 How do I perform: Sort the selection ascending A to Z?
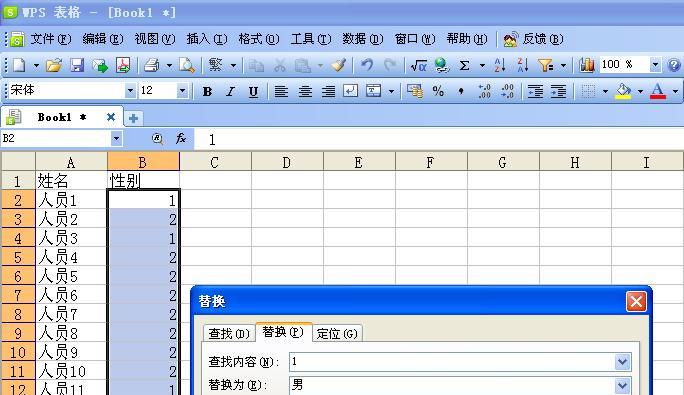[x=500, y=65]
